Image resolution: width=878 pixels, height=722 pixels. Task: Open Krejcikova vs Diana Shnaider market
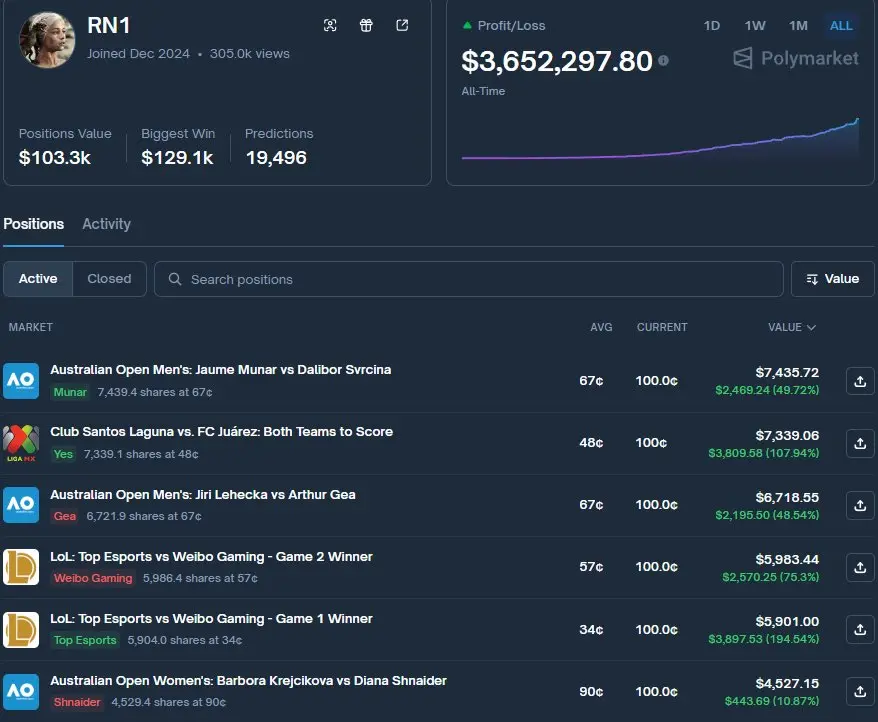click(x=248, y=681)
